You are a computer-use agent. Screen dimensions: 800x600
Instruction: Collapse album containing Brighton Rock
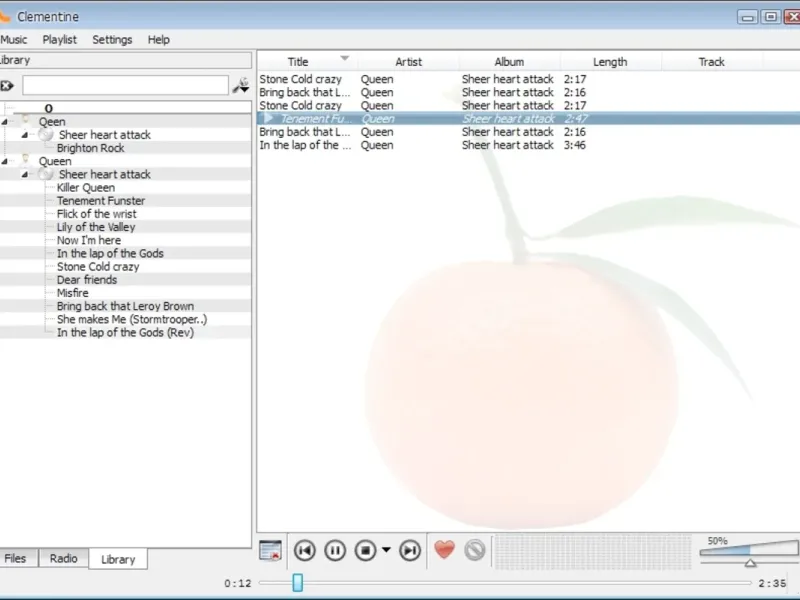pos(24,135)
